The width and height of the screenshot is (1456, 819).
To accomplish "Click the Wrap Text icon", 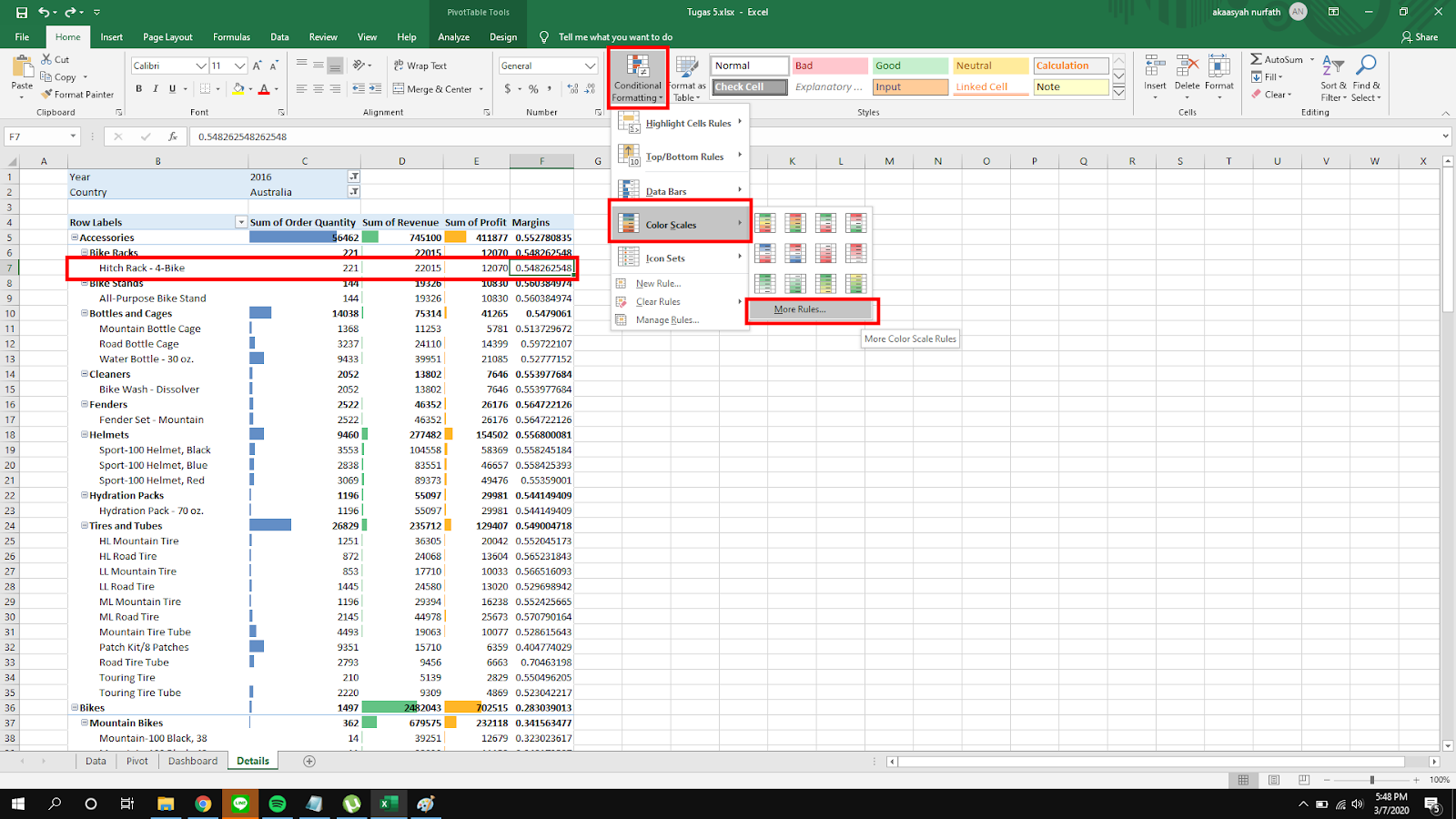I will coord(399,66).
